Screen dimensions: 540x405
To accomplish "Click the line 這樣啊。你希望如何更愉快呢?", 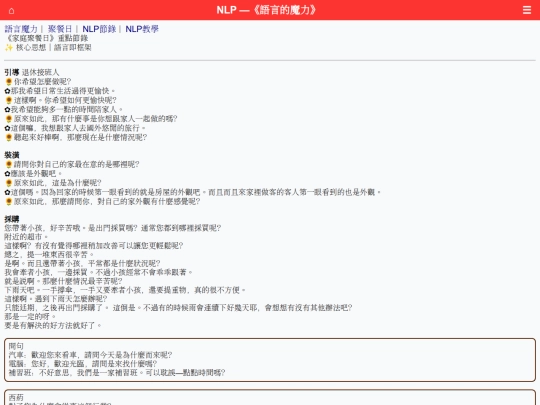I will 65,100.
